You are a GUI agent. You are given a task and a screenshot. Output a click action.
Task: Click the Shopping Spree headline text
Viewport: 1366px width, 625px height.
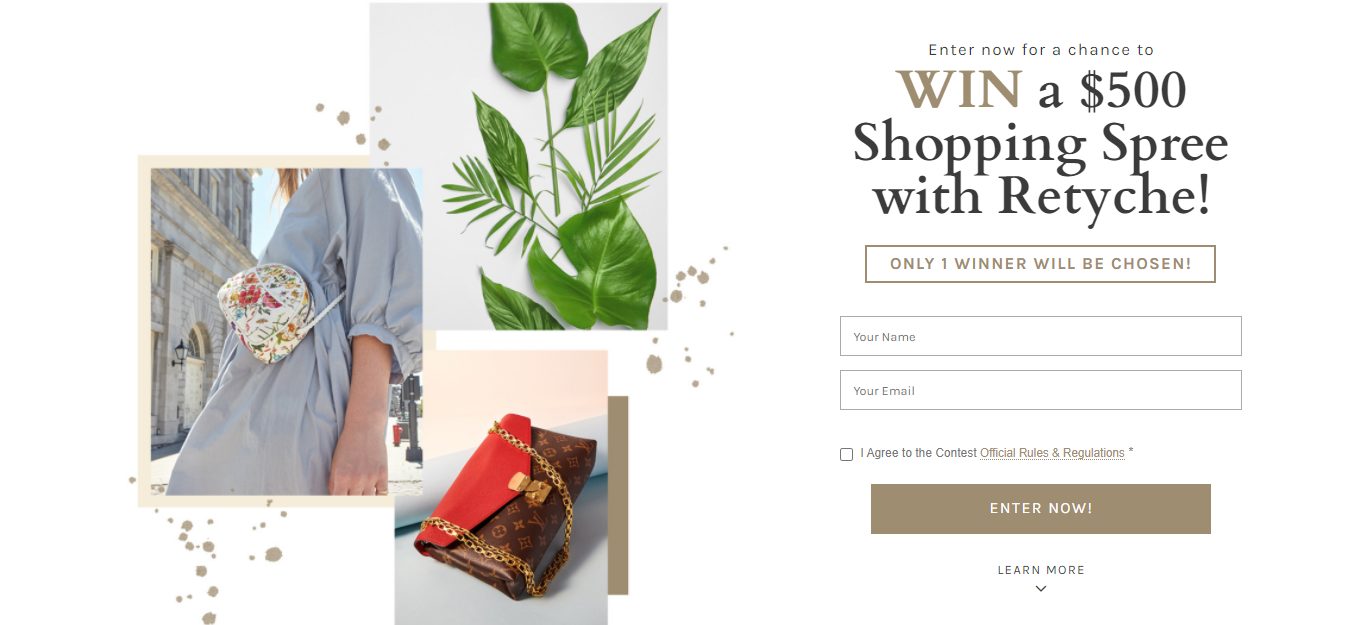[1040, 143]
